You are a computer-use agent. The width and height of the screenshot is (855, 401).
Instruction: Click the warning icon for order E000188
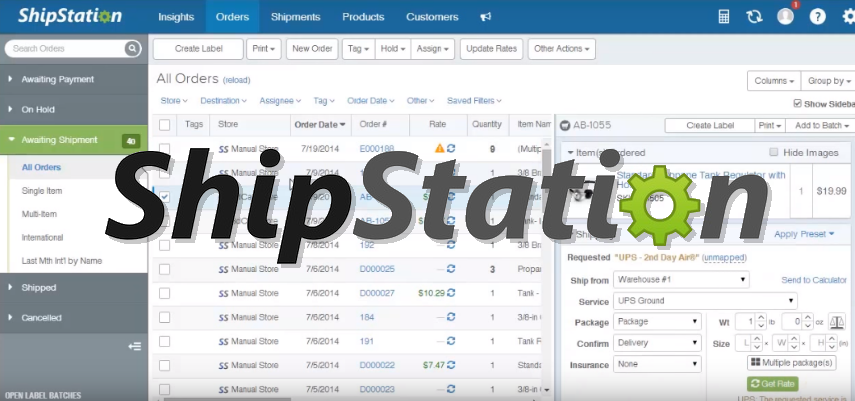coord(439,148)
